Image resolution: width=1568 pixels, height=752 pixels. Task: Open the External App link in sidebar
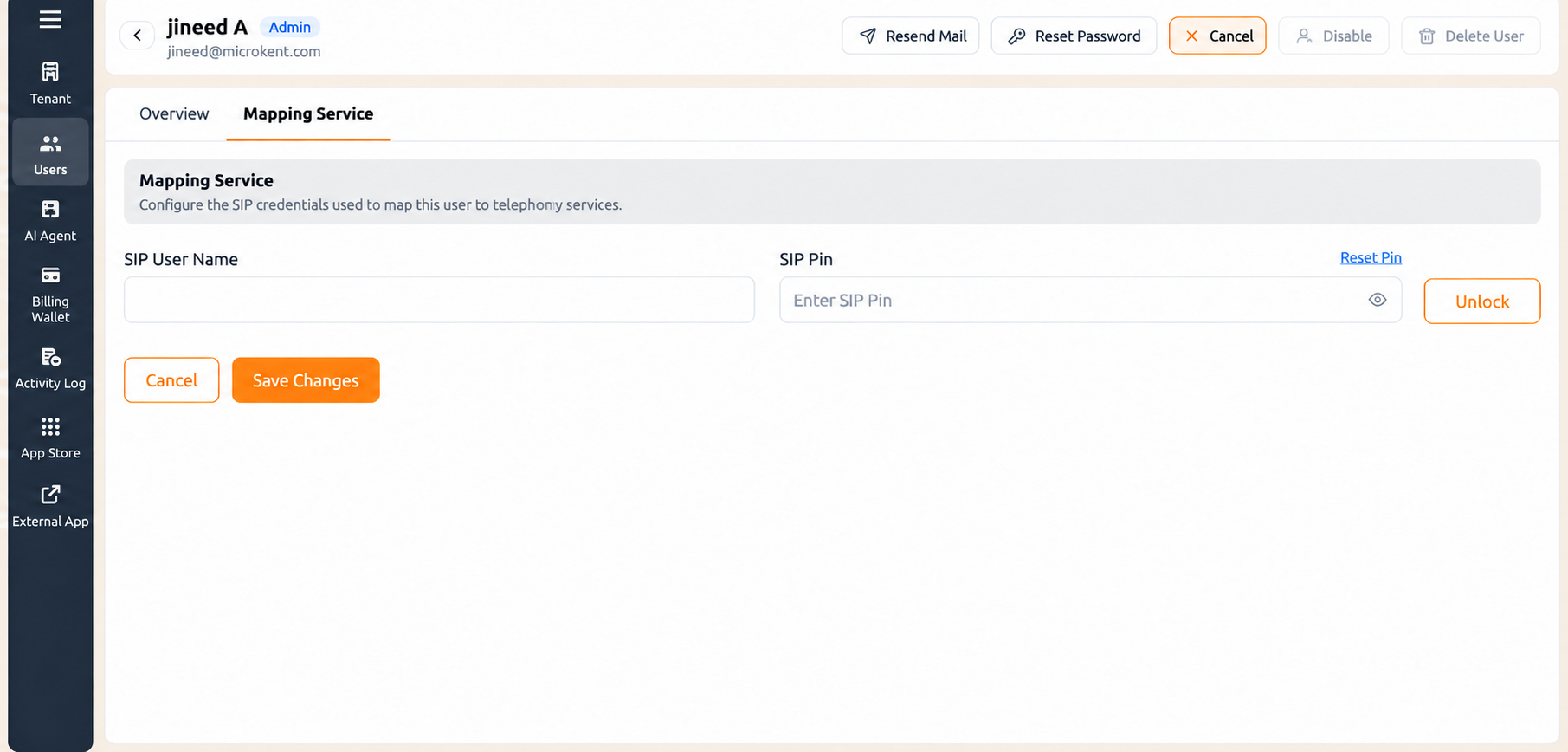[x=50, y=506]
